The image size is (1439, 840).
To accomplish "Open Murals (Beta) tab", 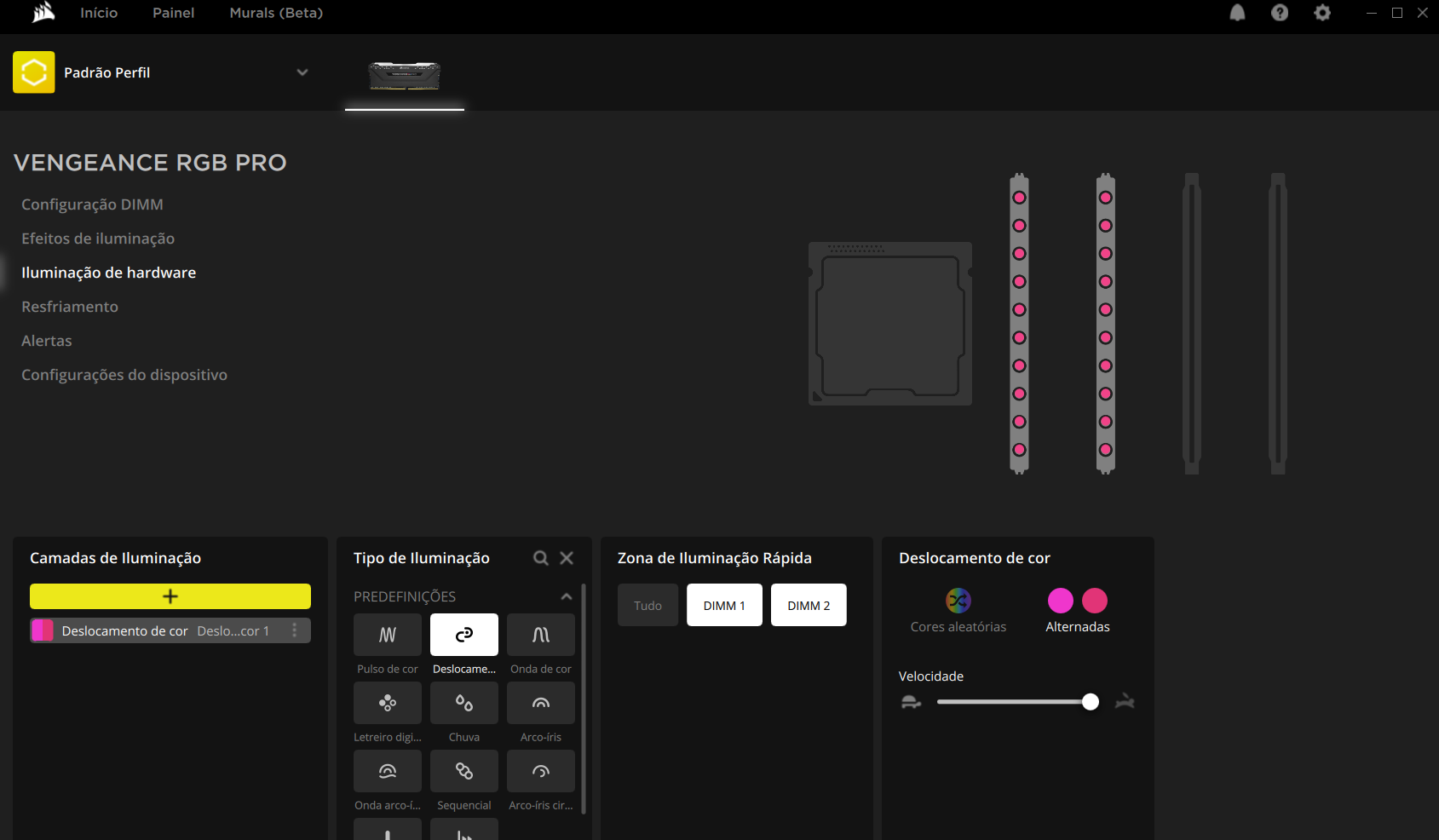I will click(276, 13).
